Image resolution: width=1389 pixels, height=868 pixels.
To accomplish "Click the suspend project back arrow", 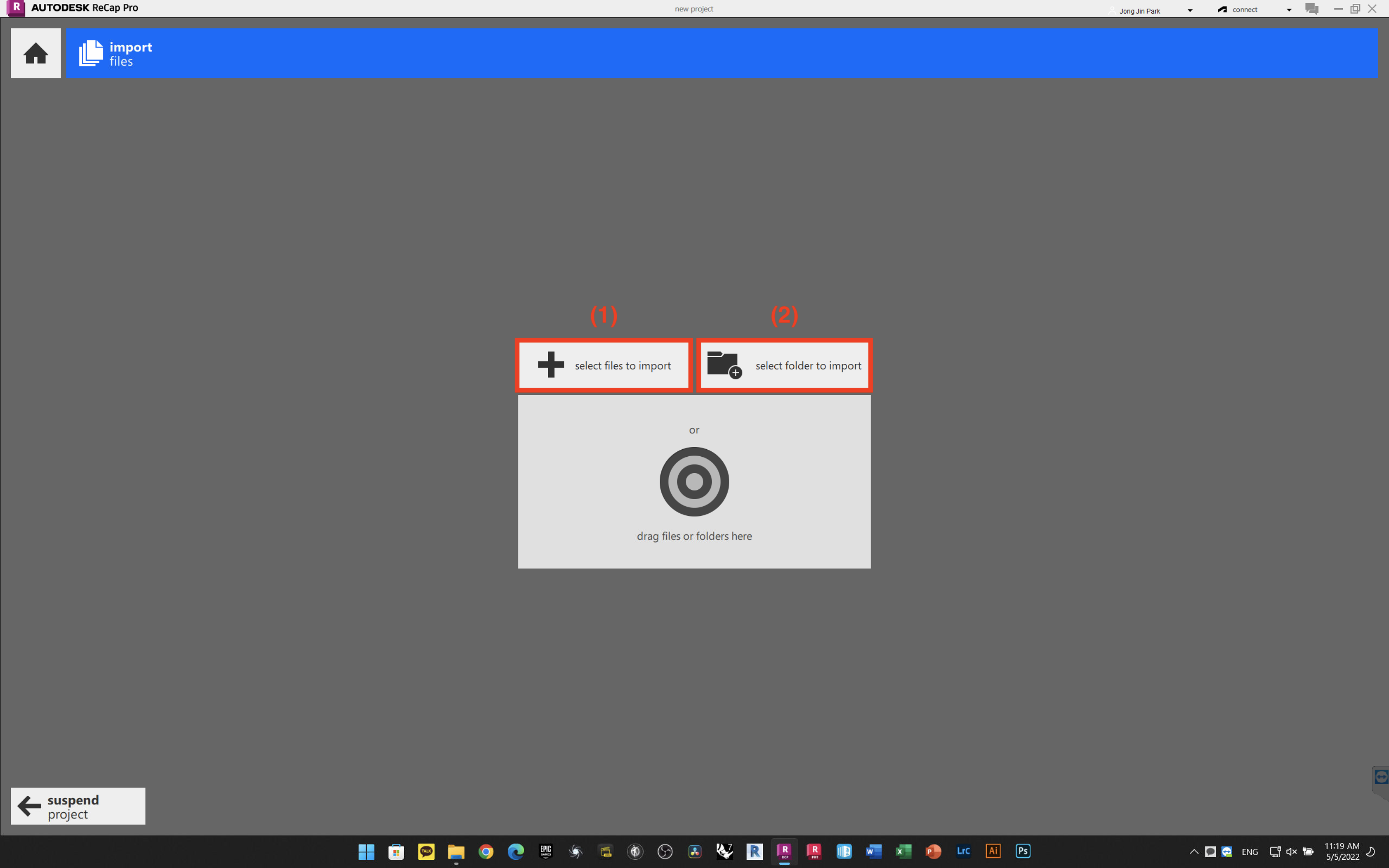I will click(x=29, y=806).
